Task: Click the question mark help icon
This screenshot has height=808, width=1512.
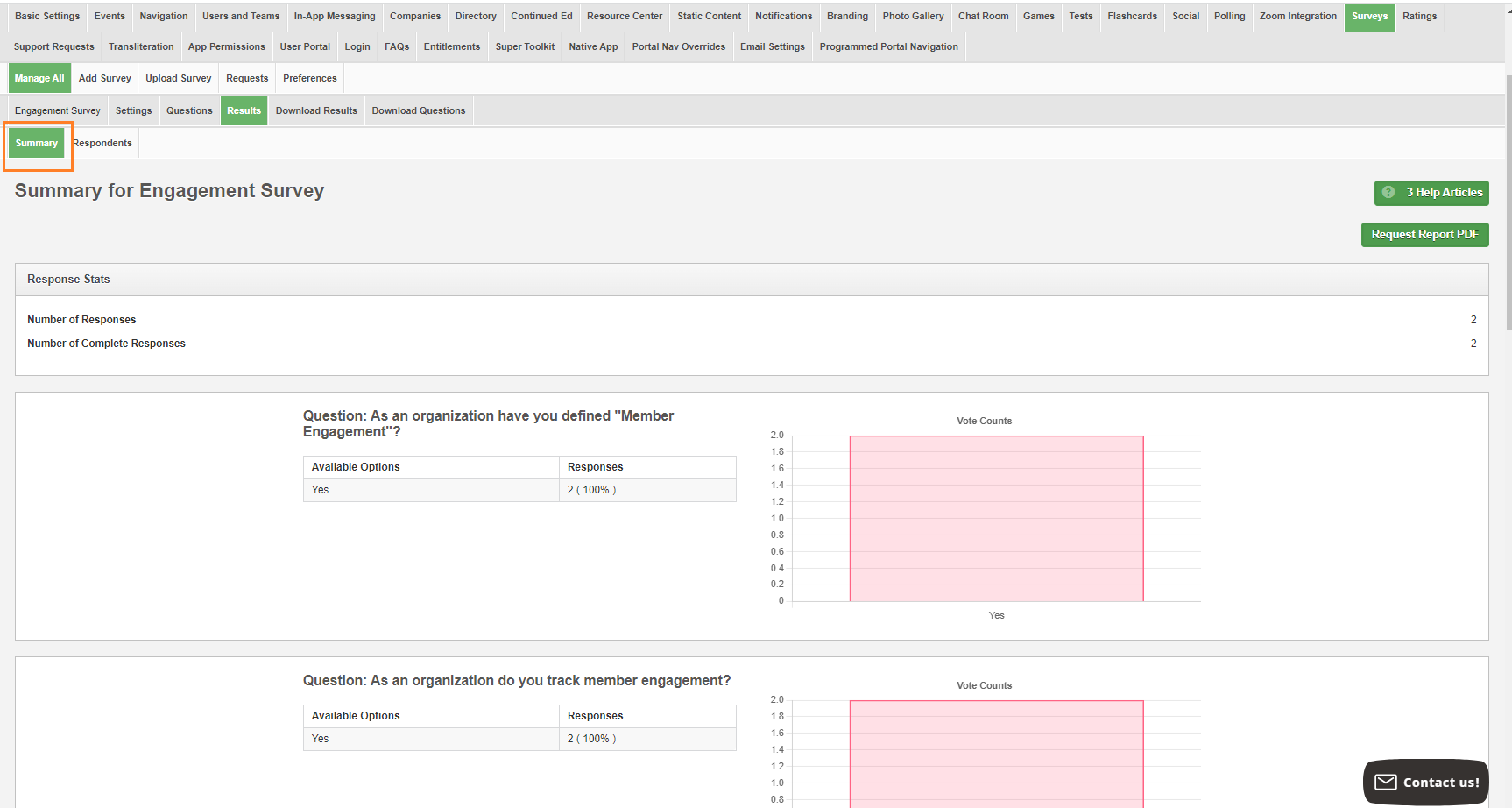Action: (x=1388, y=193)
